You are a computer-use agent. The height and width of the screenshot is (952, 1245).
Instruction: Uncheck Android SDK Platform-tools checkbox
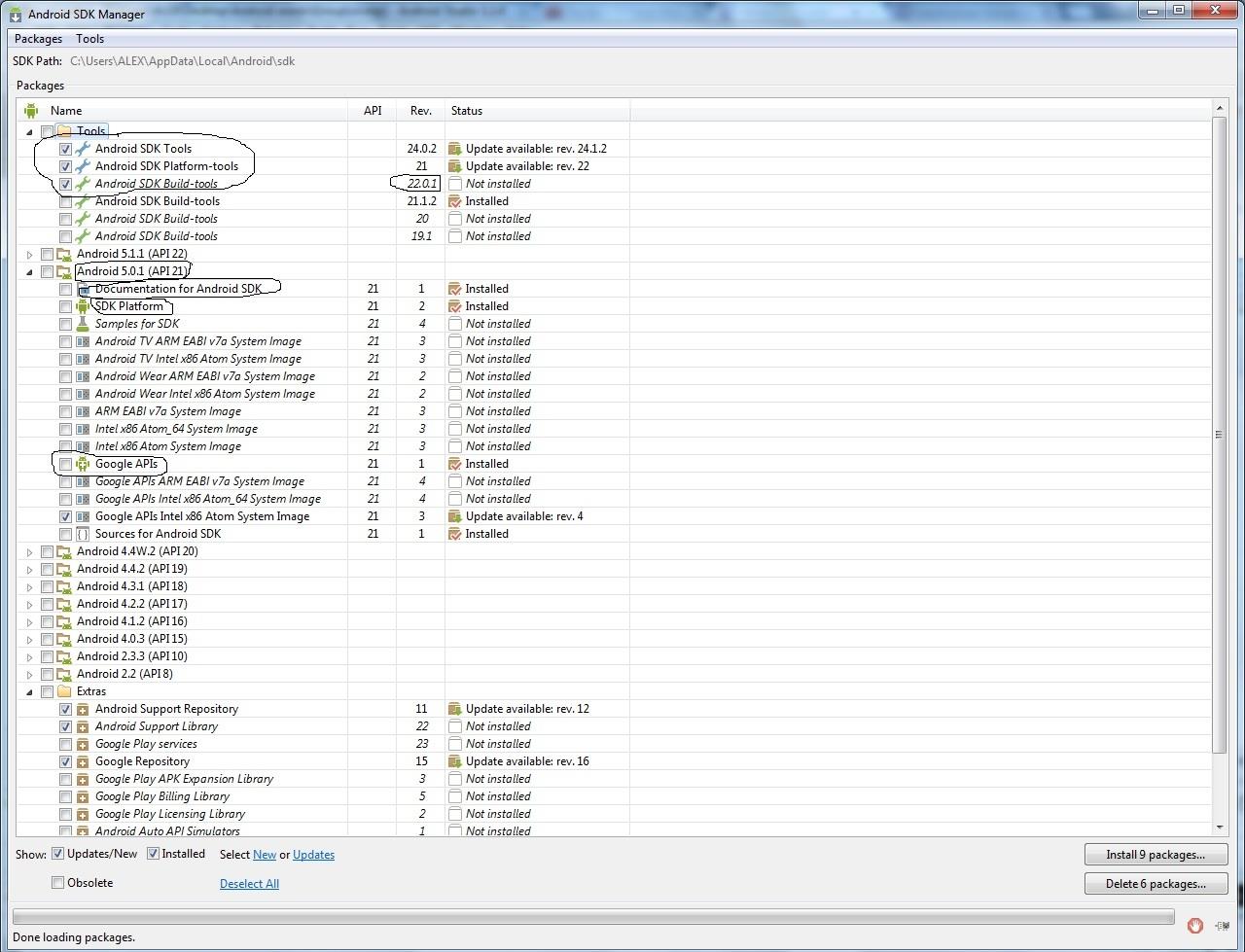point(65,166)
